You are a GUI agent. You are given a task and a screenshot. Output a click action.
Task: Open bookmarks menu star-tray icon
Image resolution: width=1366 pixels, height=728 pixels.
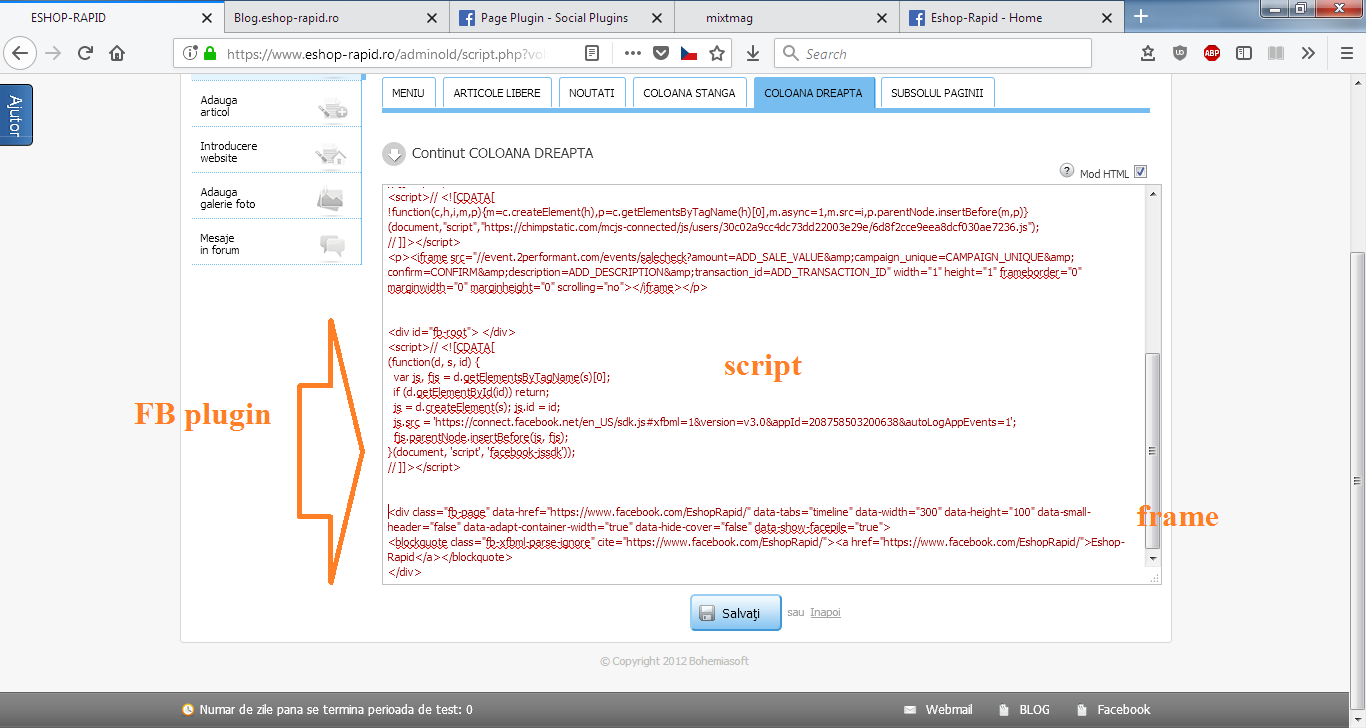1148,54
